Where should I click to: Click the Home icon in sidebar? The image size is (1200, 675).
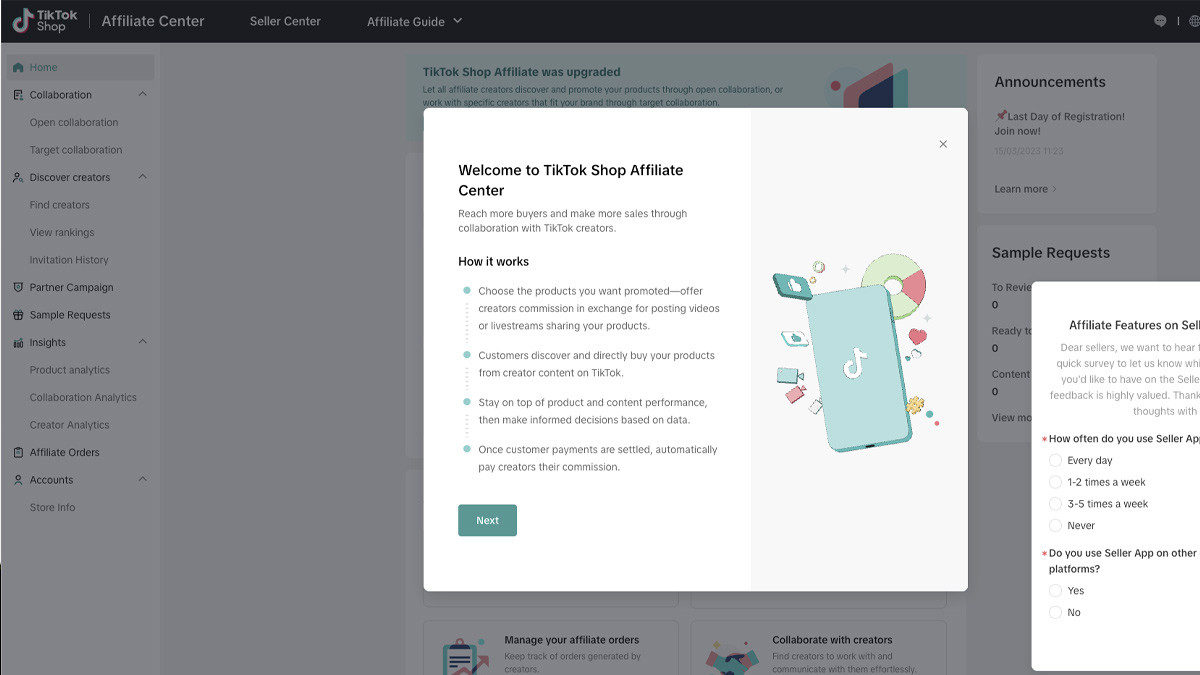click(18, 68)
